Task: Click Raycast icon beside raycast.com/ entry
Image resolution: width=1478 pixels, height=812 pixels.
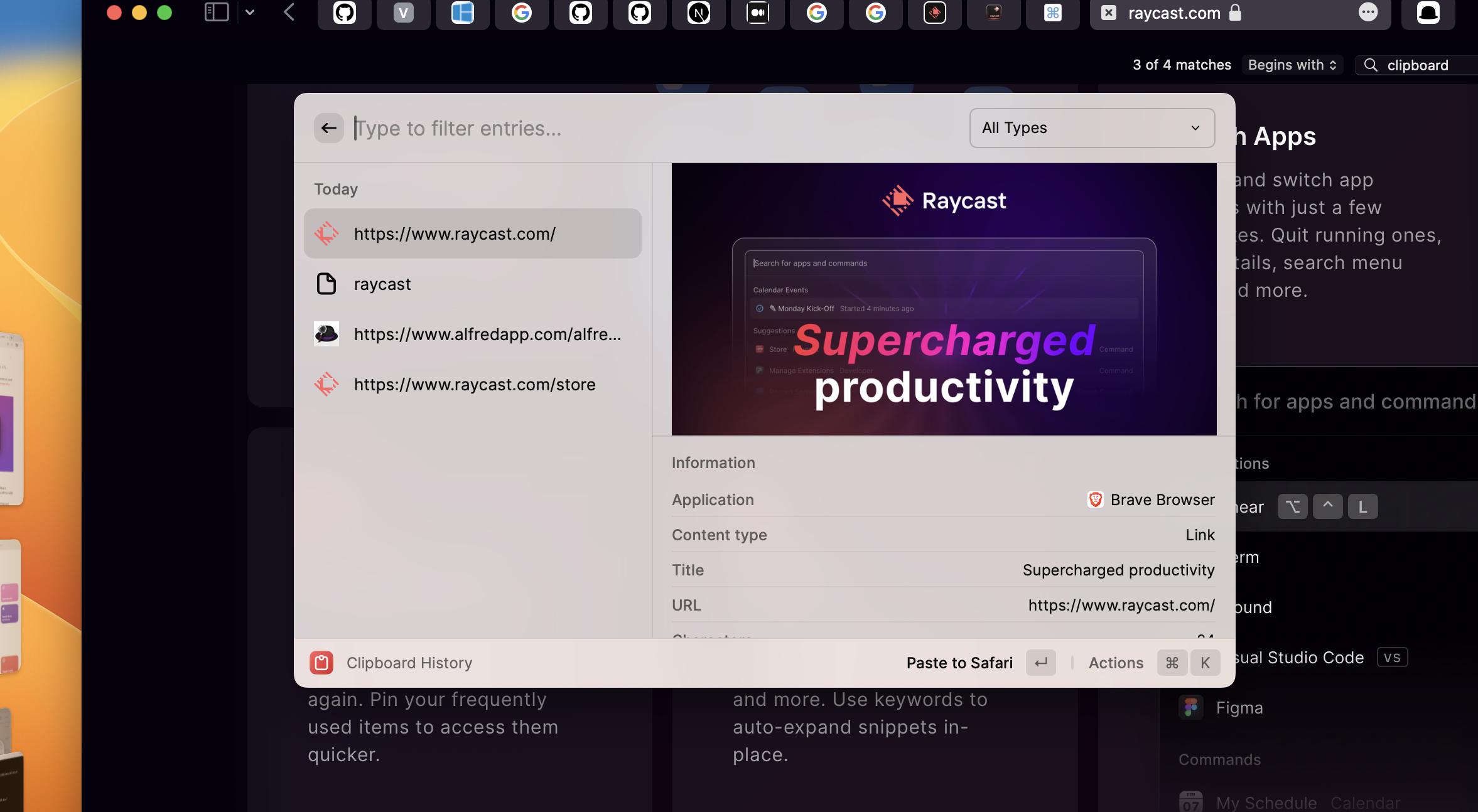Action: 326,233
